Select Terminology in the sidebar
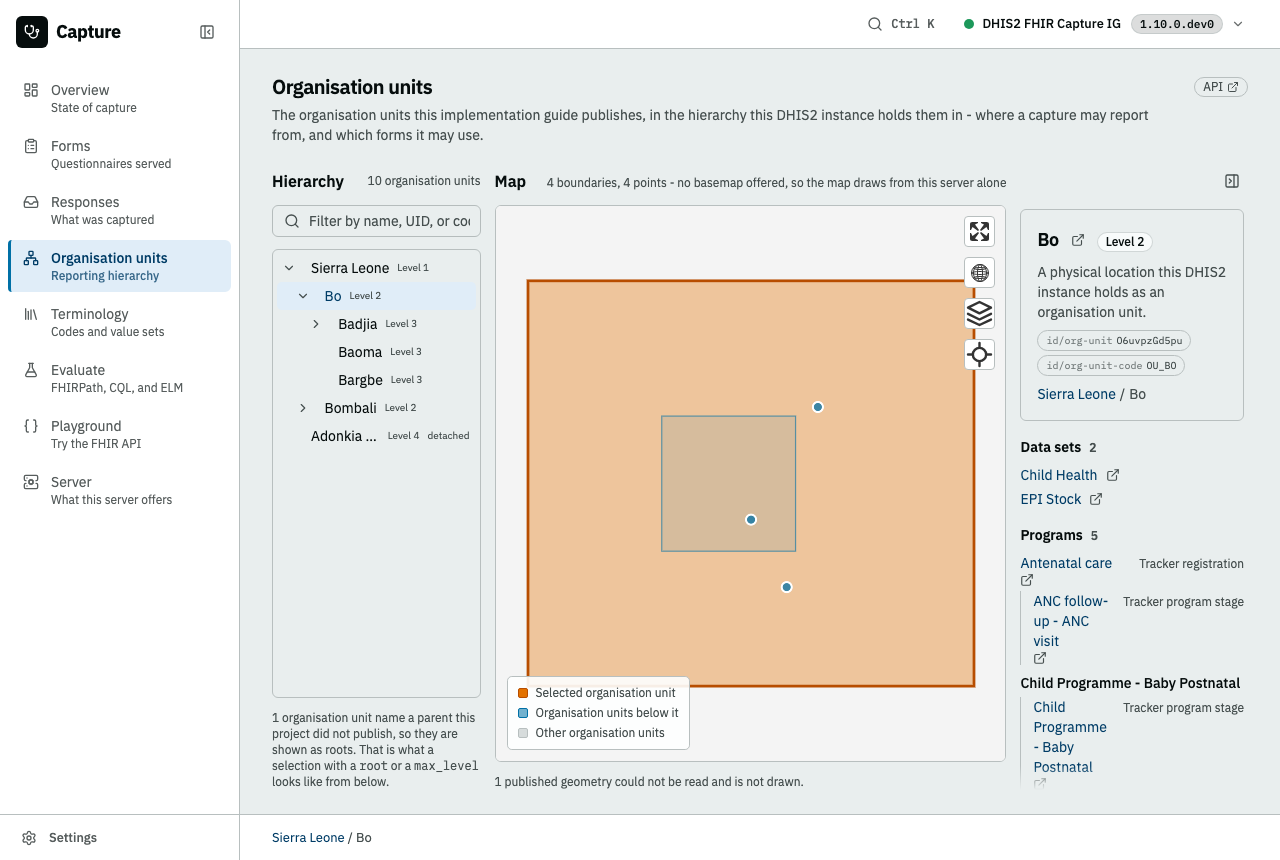 point(119,322)
